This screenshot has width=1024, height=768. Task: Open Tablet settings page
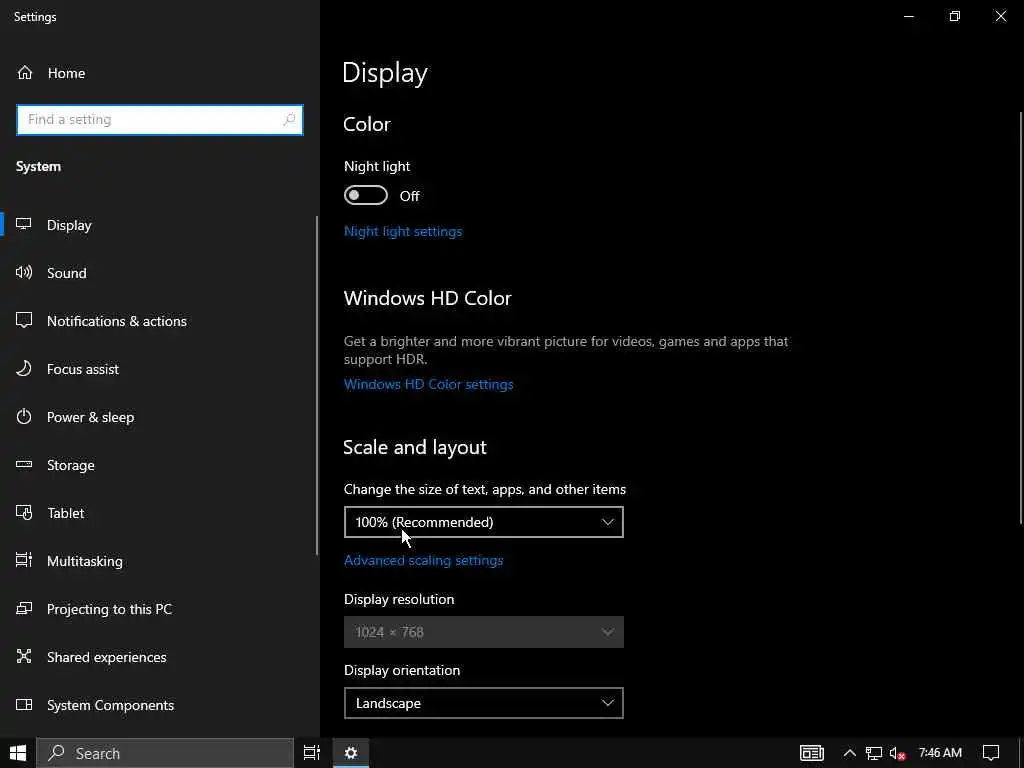[x=159, y=513]
